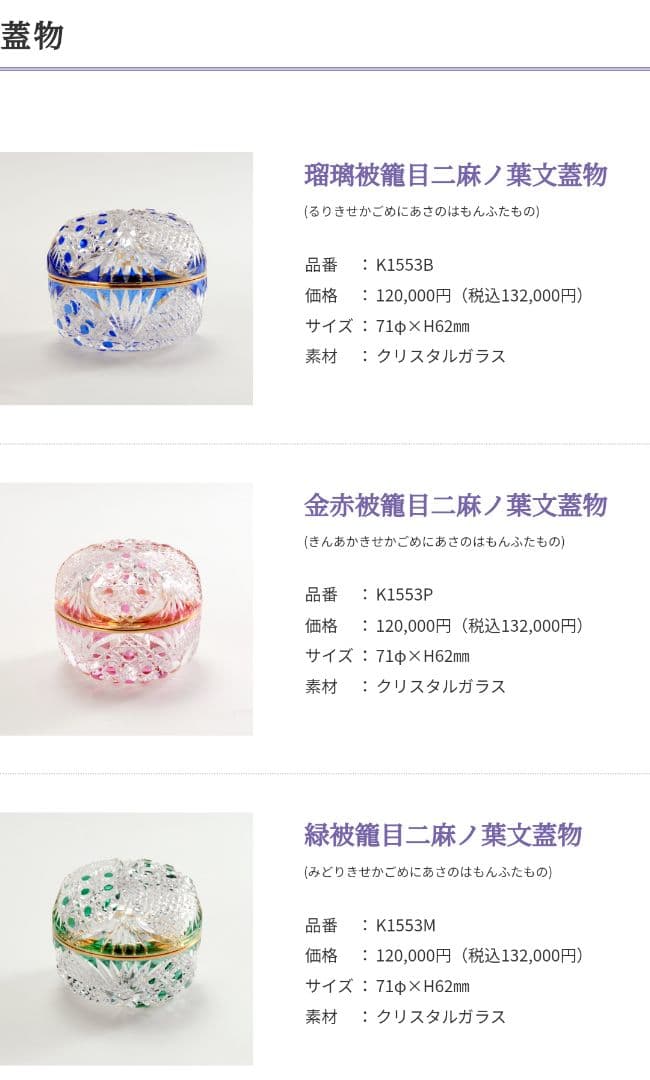Click the price of item K1553B

click(x=479, y=295)
